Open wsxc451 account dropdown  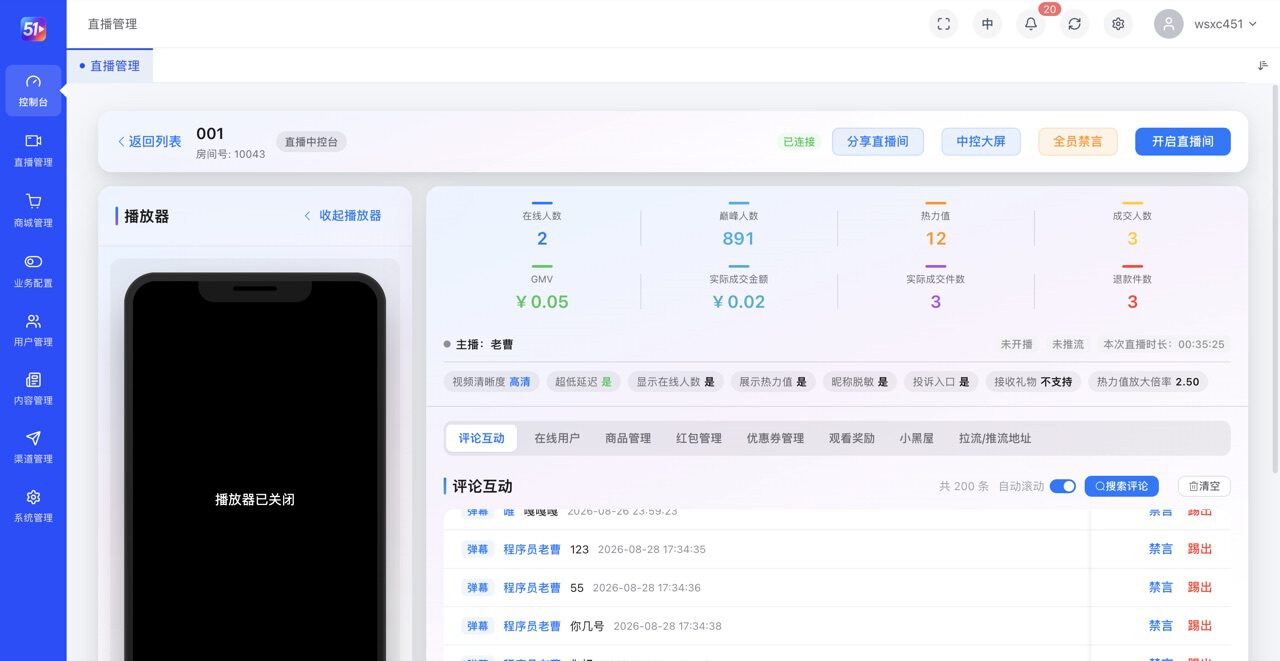(1225, 24)
